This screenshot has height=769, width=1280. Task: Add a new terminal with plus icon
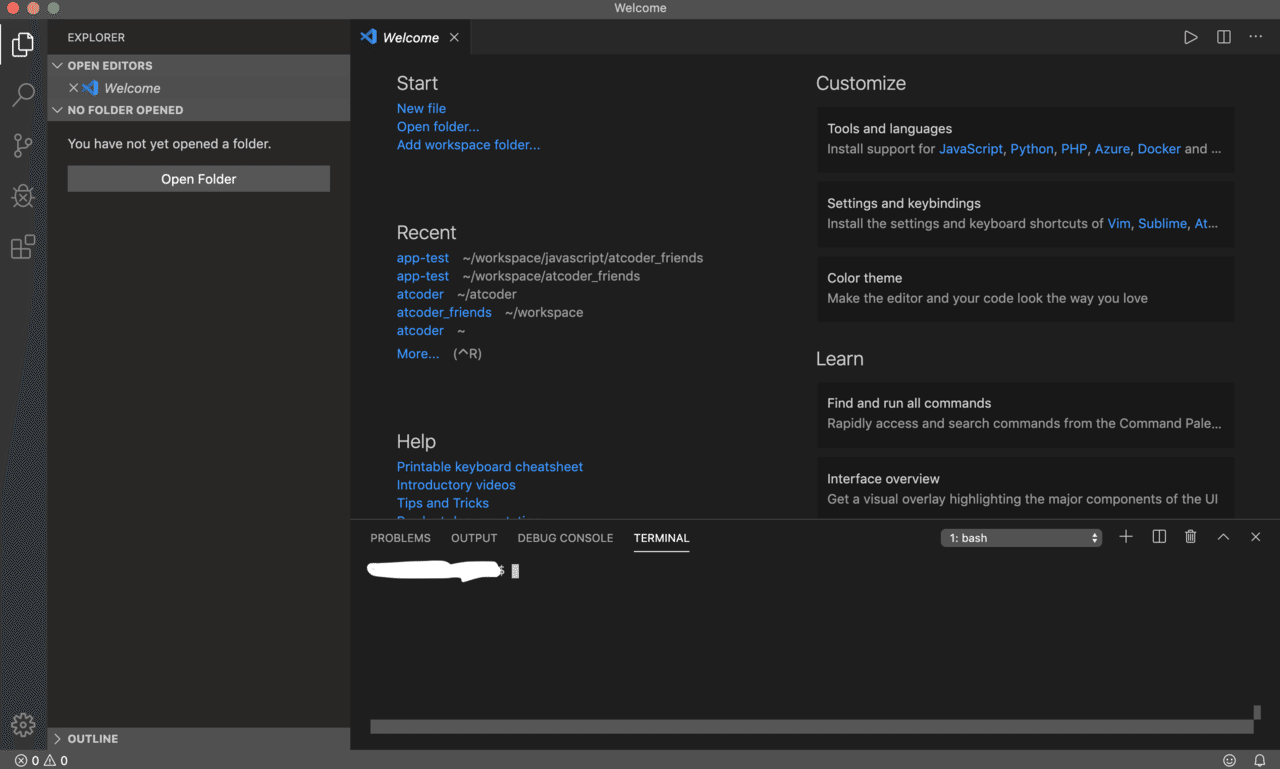click(1125, 537)
